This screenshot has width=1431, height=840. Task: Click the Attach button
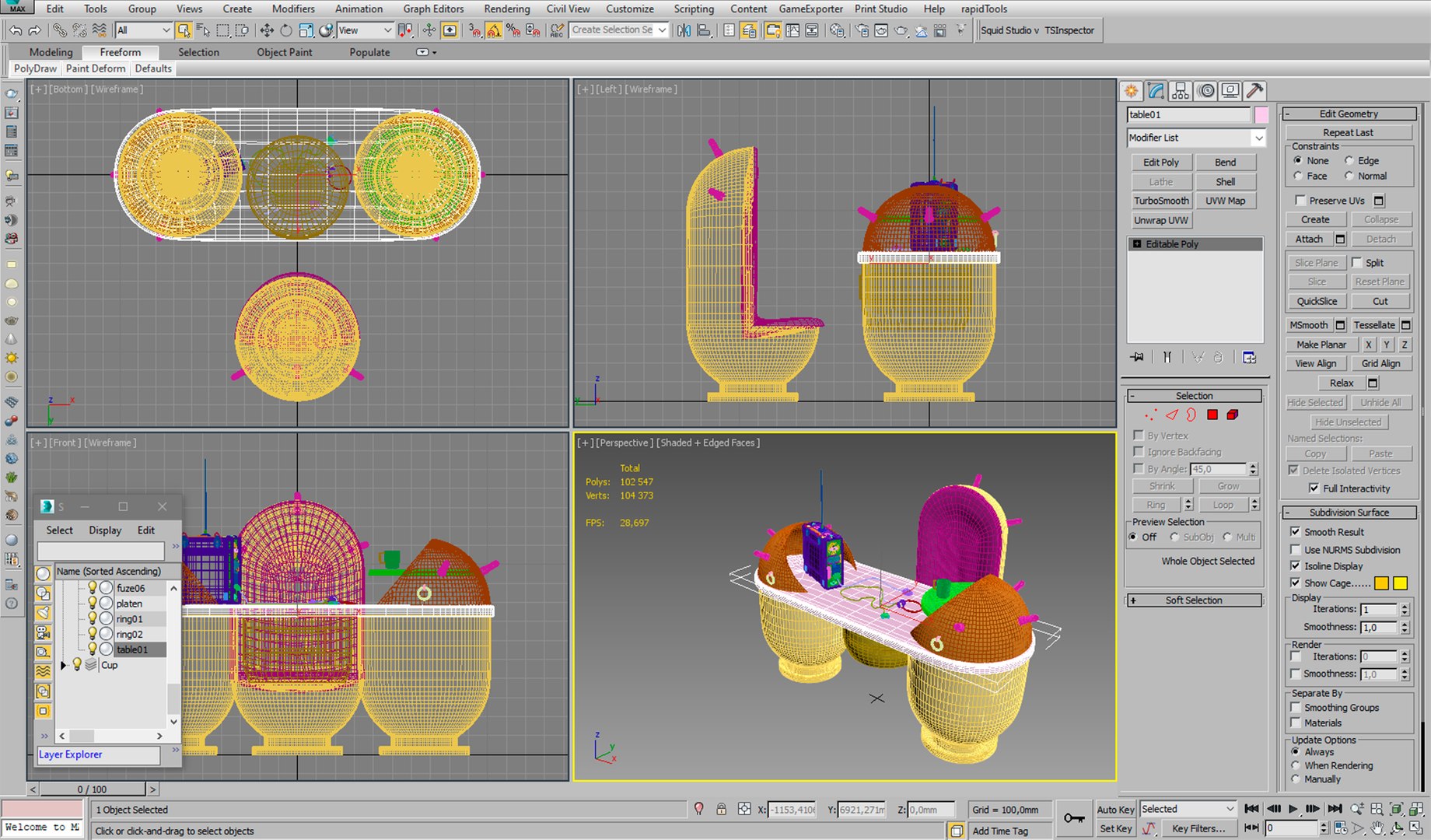pos(1309,239)
